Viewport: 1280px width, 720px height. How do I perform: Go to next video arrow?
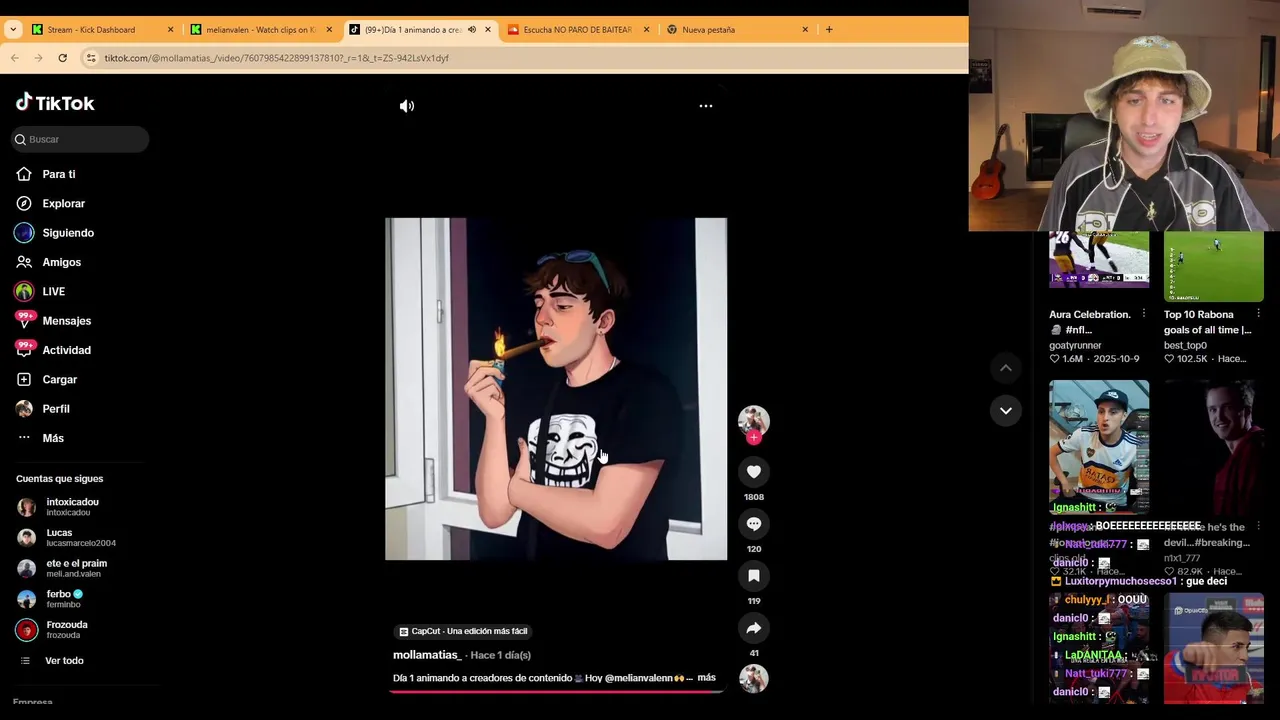1006,411
